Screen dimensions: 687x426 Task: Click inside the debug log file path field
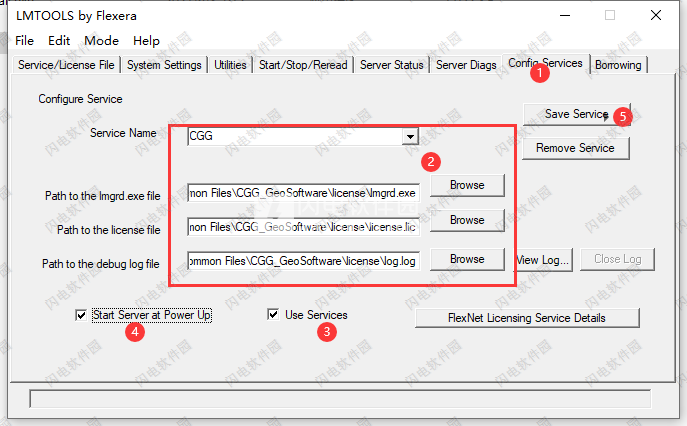click(303, 260)
